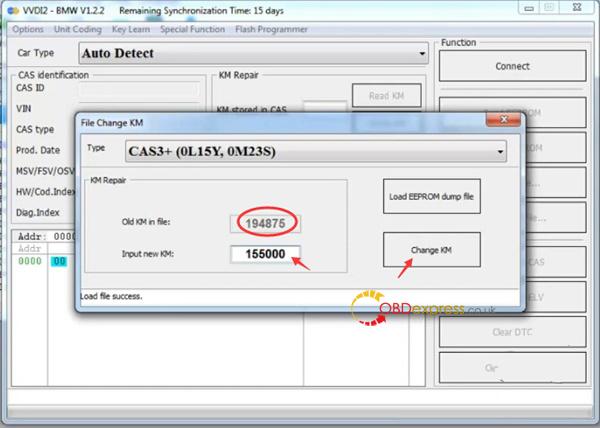The height and width of the screenshot is (428, 600).
Task: Click the CAS ID field
Action: click(139, 90)
